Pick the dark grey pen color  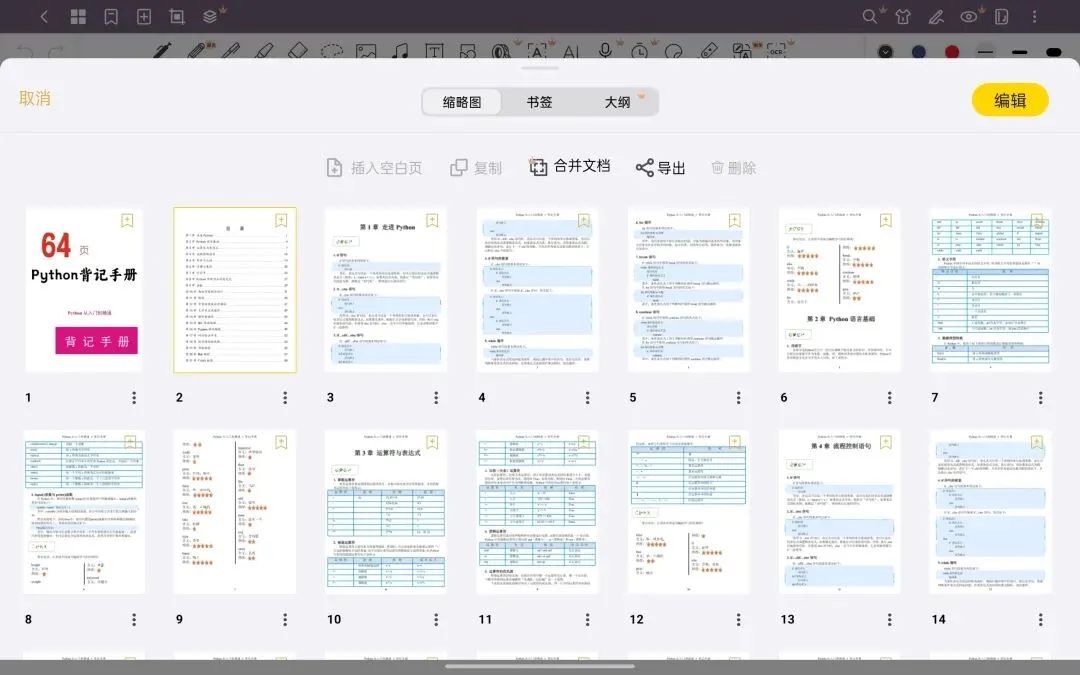tap(886, 52)
